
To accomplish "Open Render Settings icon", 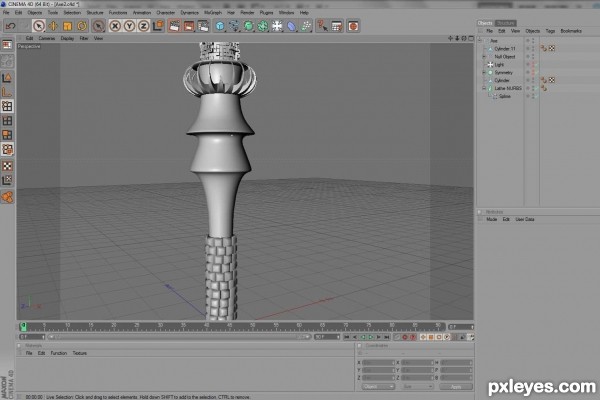I will pos(203,26).
